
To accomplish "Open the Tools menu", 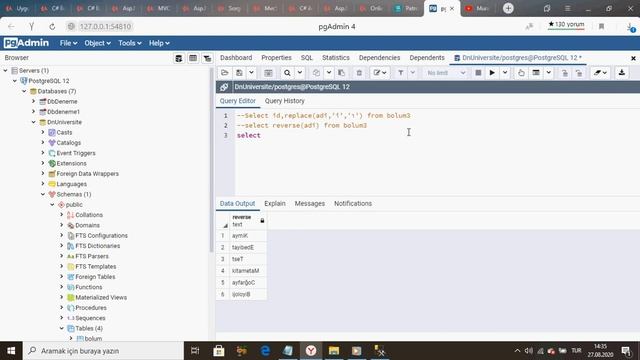I will [x=130, y=43].
